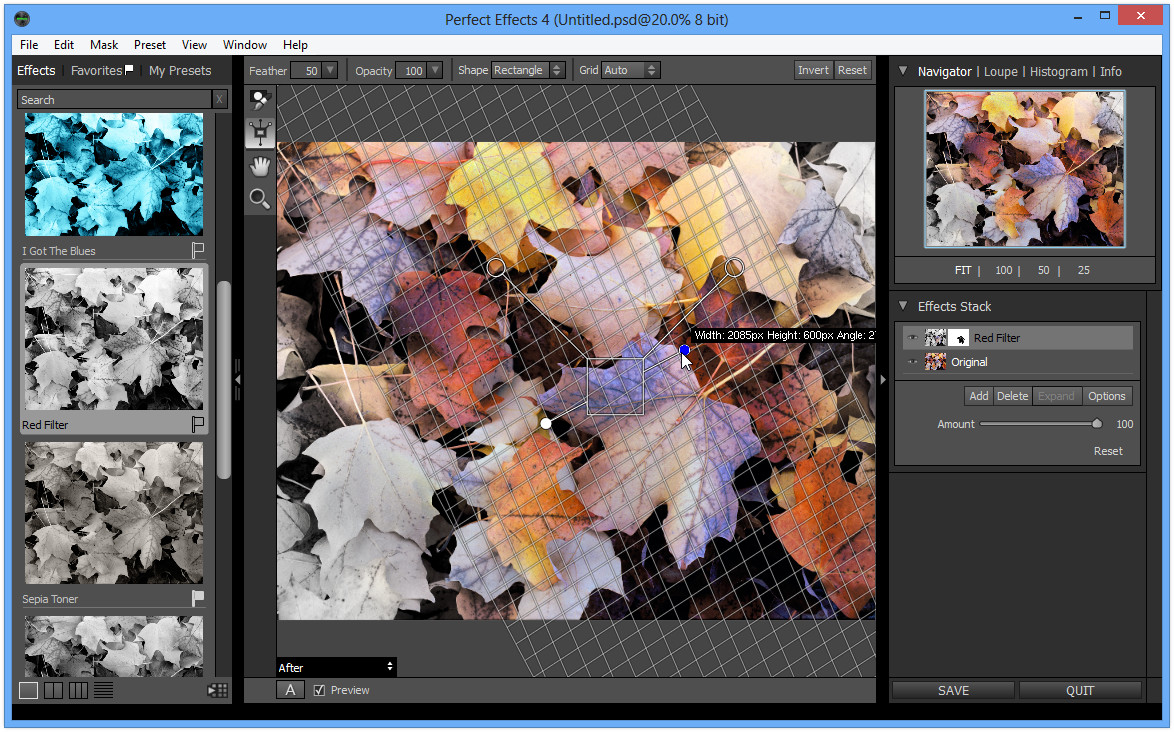Collapse the Effects Stack panel
This screenshot has height=732, width=1174.
pyautogui.click(x=903, y=305)
